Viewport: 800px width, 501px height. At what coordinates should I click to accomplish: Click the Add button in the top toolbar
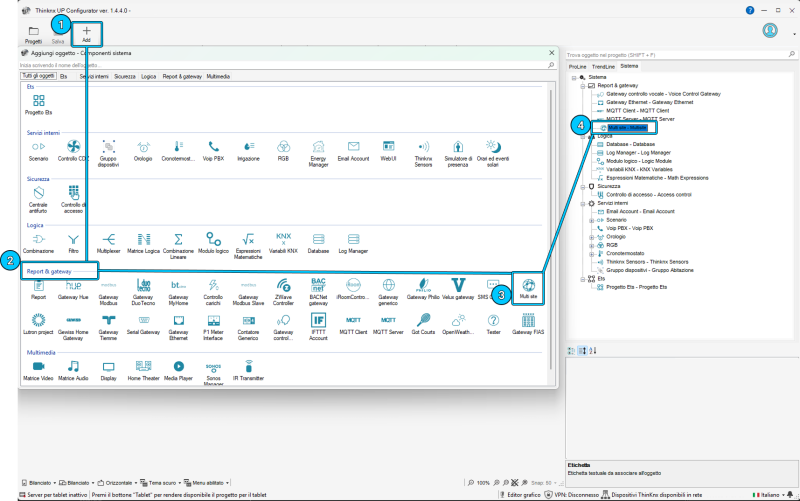(86, 34)
